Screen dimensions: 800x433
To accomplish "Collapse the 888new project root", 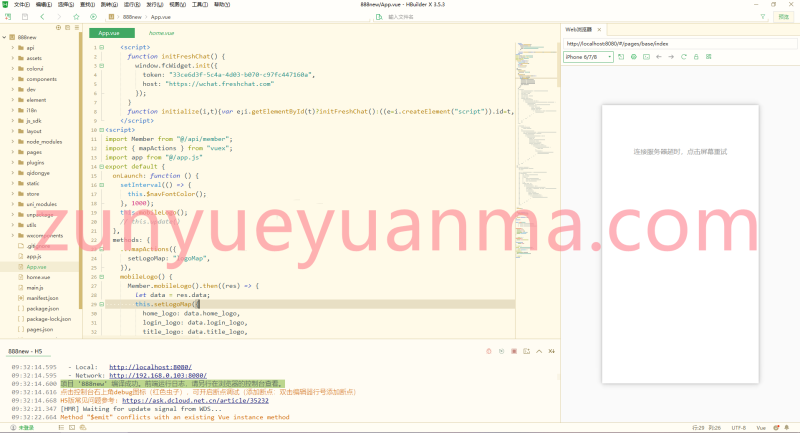I will pos(4,36).
